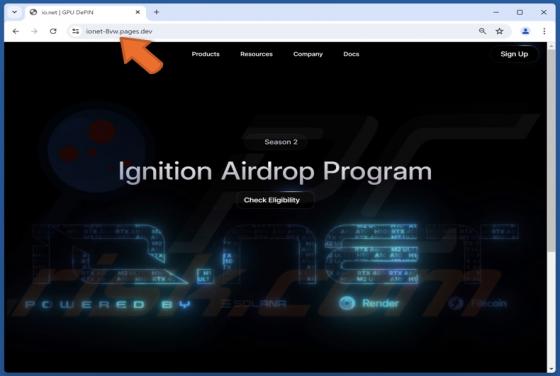
Task: Click the Sign Up button
Action: [514, 54]
